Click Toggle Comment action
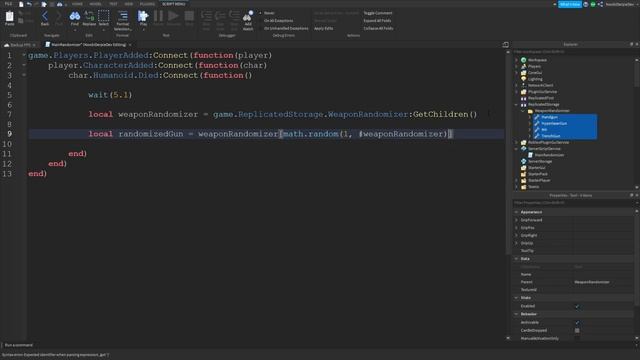This screenshot has width=640, height=360. pyautogui.click(x=378, y=13)
